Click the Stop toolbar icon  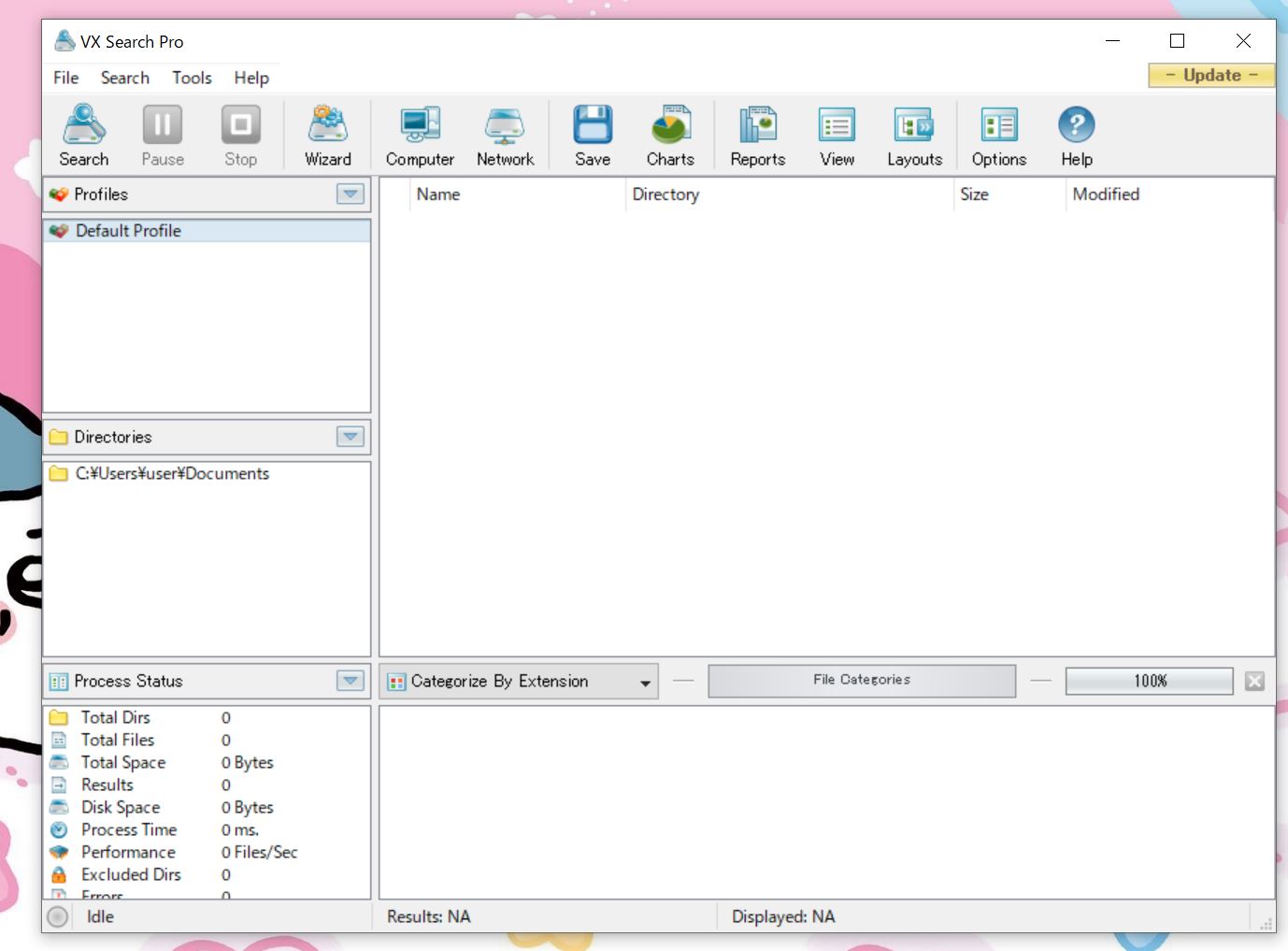(x=240, y=124)
